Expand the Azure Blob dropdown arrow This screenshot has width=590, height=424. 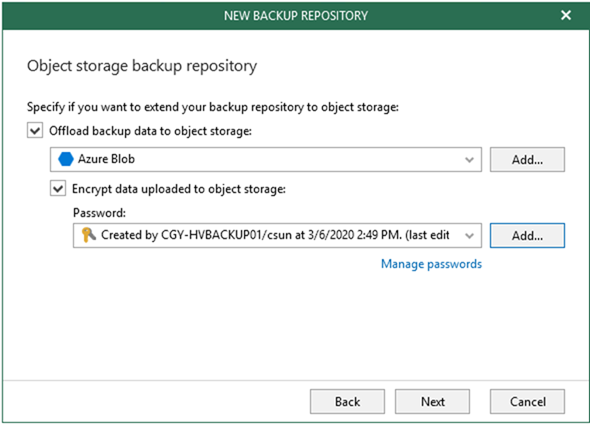click(x=469, y=160)
